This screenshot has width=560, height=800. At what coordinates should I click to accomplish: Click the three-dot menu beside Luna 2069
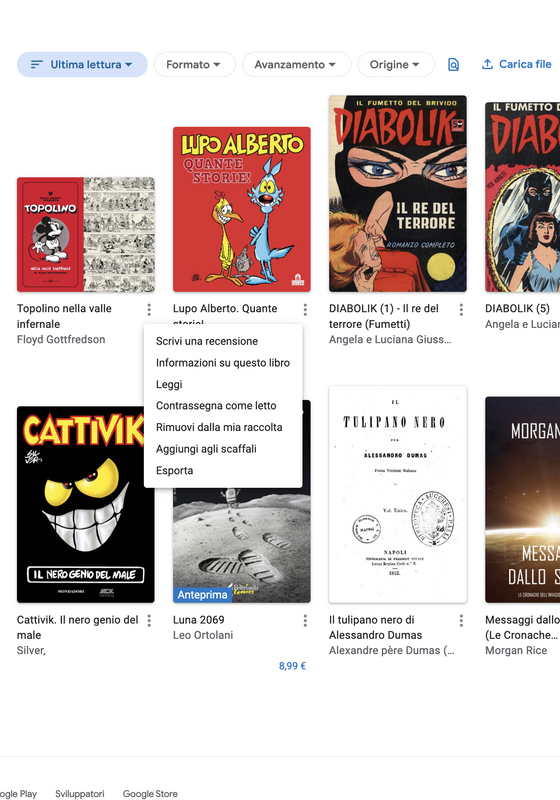[305, 620]
